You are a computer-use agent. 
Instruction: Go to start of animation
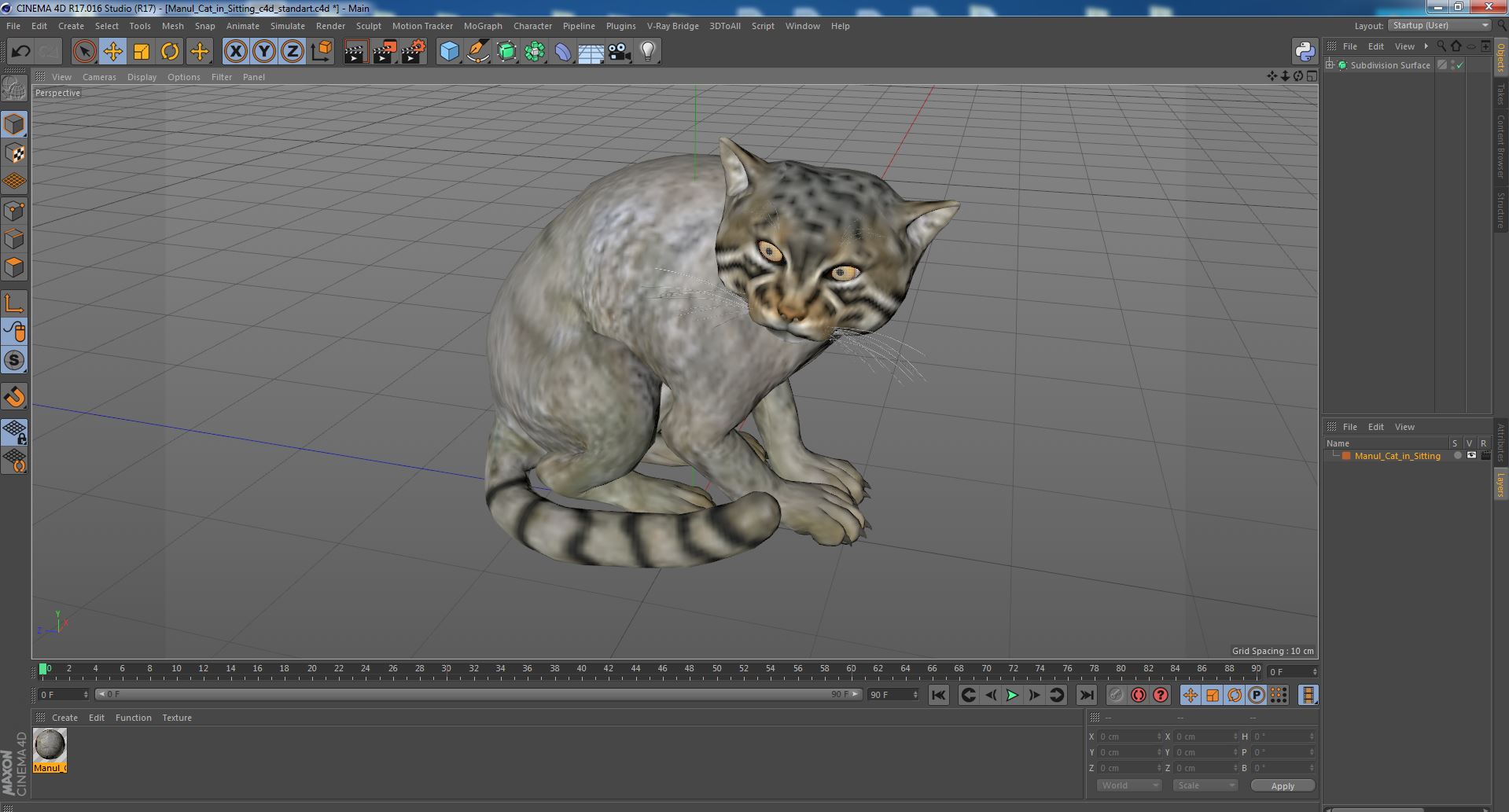(938, 695)
